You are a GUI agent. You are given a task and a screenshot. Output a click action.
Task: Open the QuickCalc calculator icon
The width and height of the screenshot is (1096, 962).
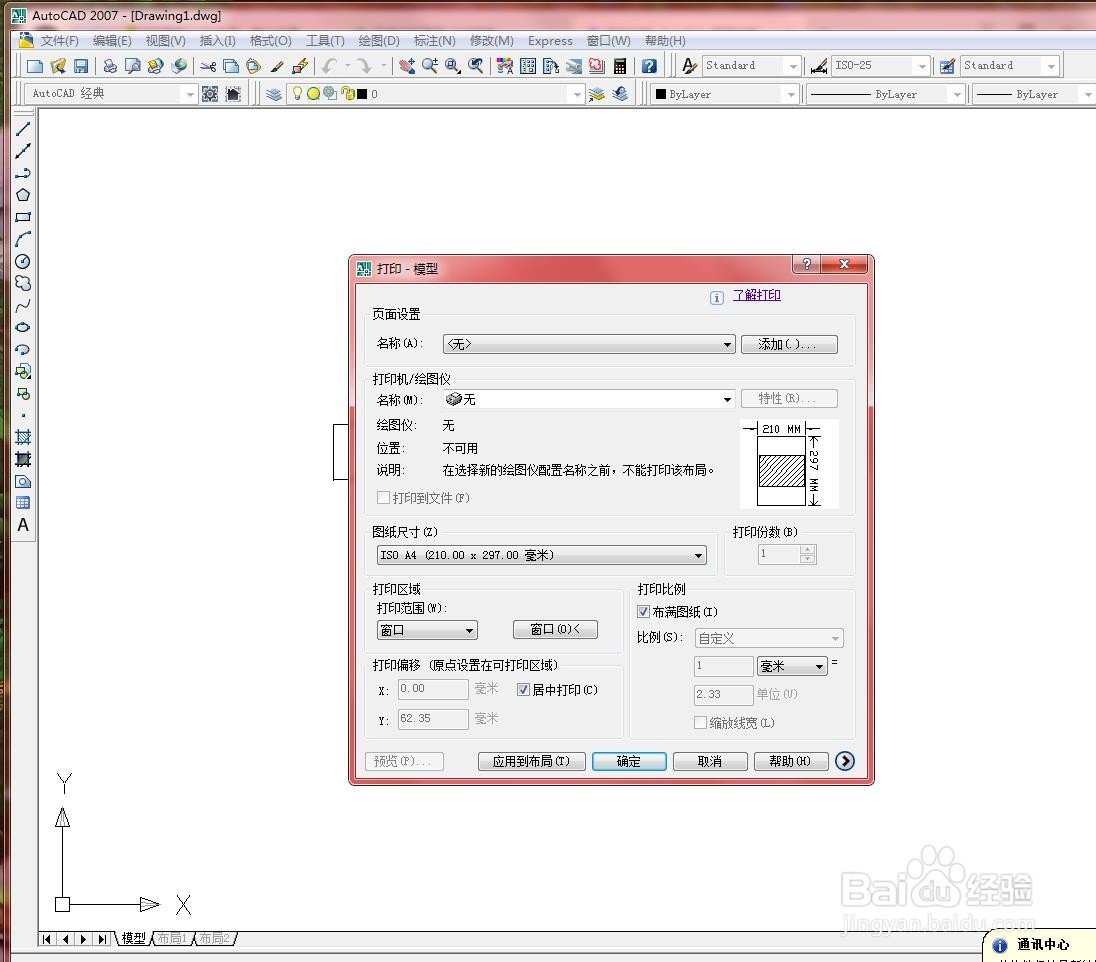(619, 66)
